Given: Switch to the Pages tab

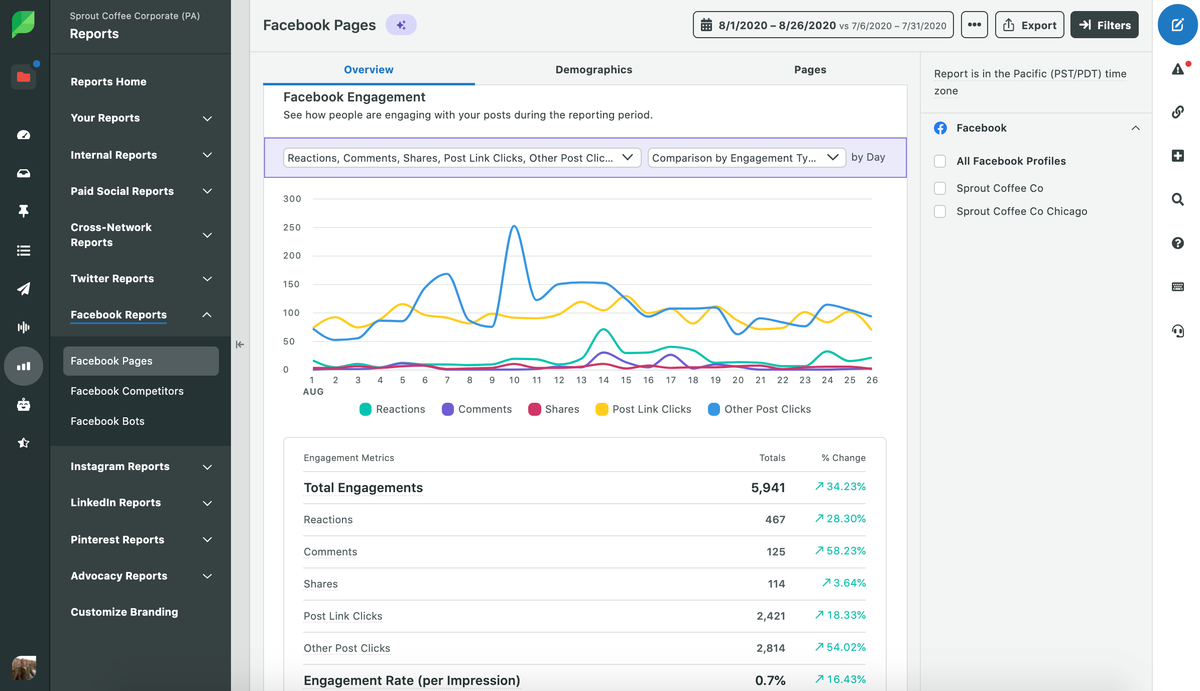Looking at the screenshot, I should tap(810, 70).
